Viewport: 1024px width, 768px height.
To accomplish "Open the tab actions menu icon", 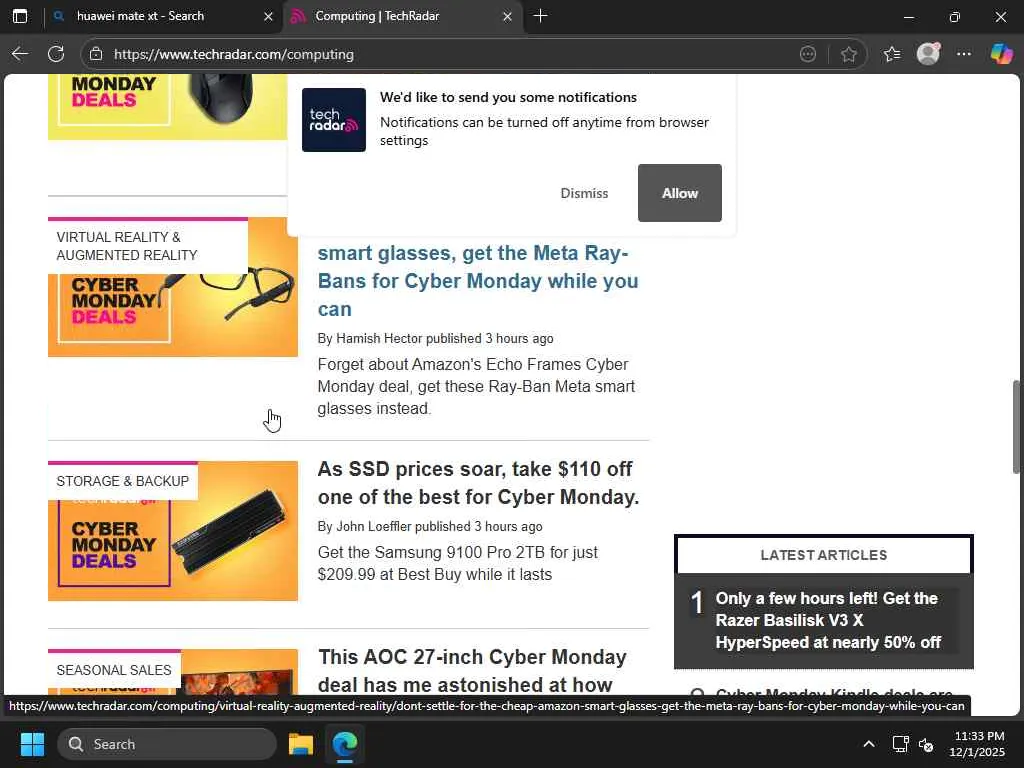I will 20,16.
